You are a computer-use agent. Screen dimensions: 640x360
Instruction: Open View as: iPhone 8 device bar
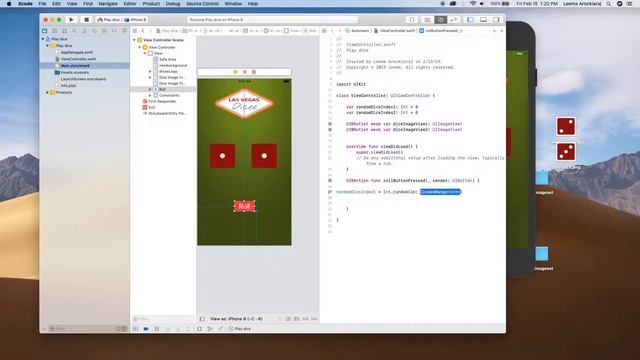coord(236,319)
